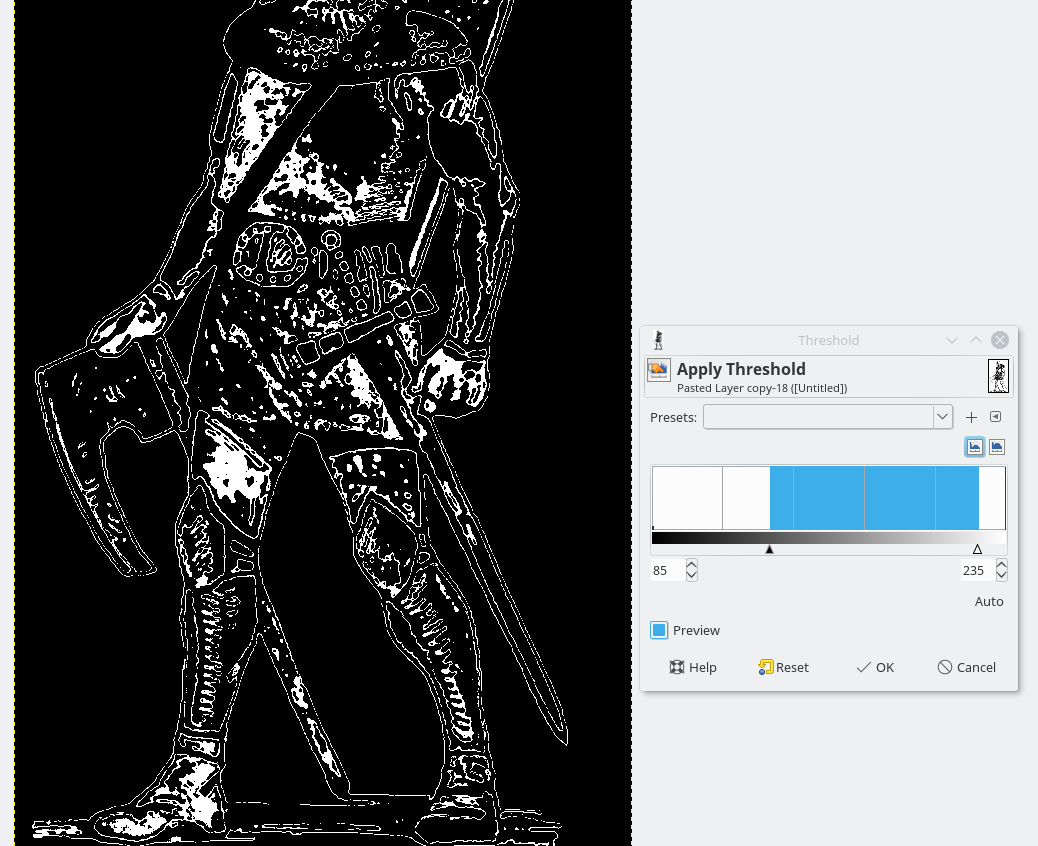Image resolution: width=1038 pixels, height=846 pixels.
Task: Click the Threshold tool icon in header
Action: point(659,370)
